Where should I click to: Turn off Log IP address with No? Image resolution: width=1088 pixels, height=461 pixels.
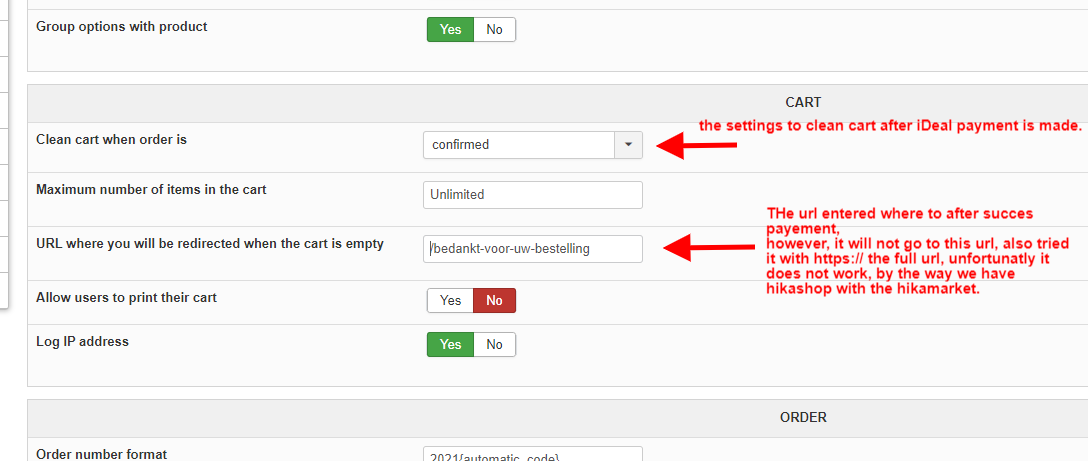click(x=494, y=344)
